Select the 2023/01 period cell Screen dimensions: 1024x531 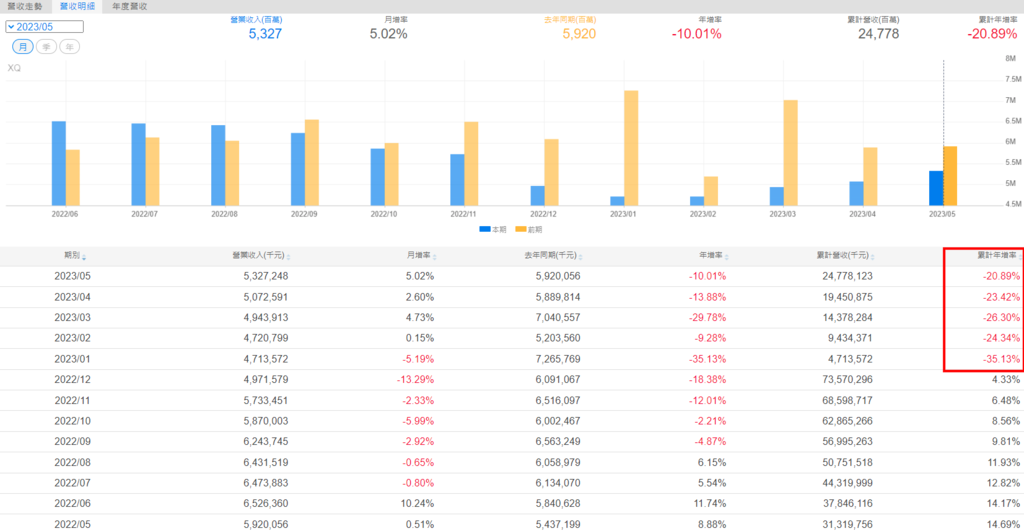tap(72, 359)
